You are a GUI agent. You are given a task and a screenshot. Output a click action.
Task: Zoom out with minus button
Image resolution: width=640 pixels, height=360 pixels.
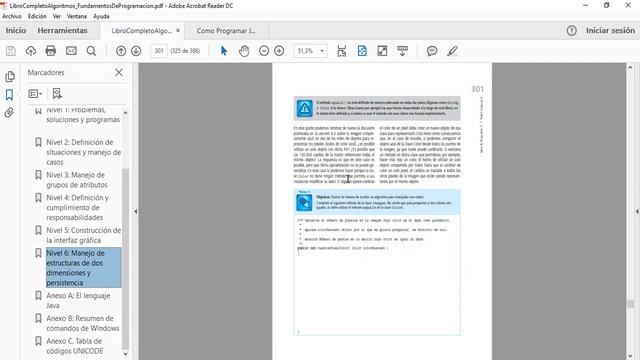coord(264,51)
